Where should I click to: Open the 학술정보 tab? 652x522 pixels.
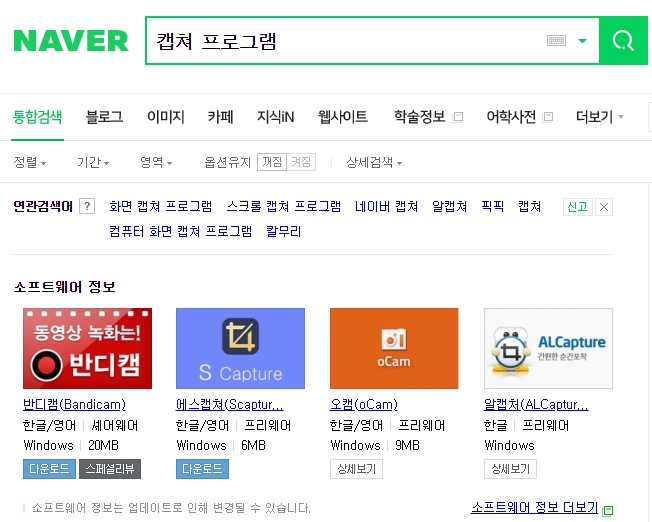tap(420, 117)
